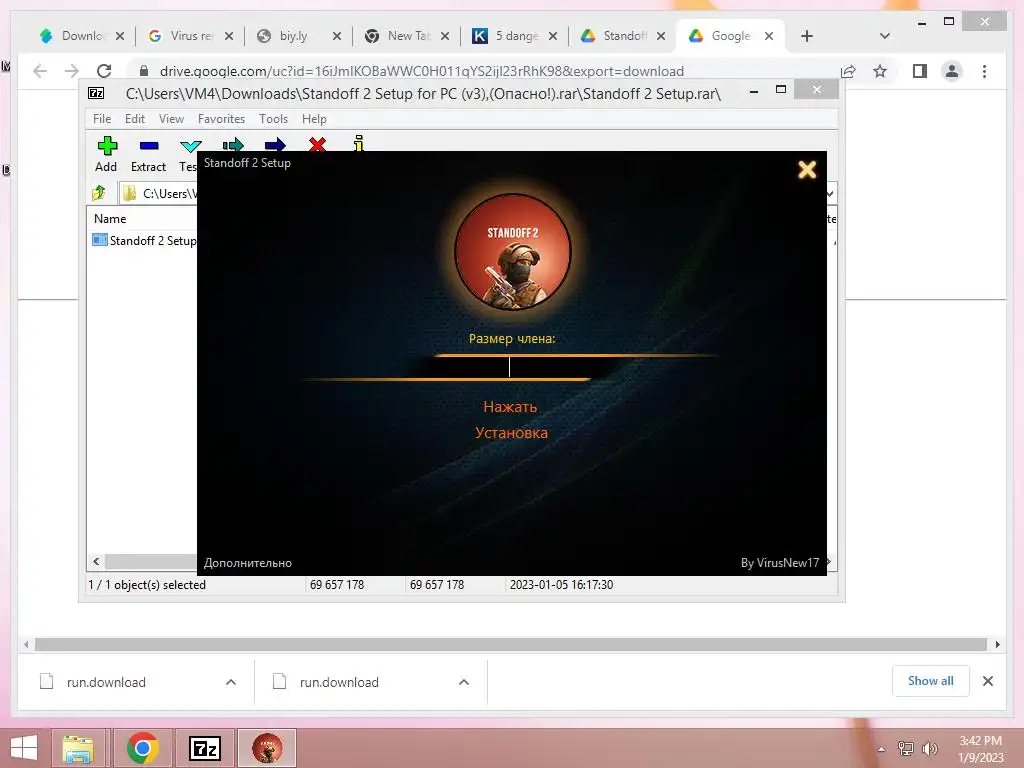1024x768 pixels.
Task: Open the View menu in 7-Zip
Action: pos(171,119)
